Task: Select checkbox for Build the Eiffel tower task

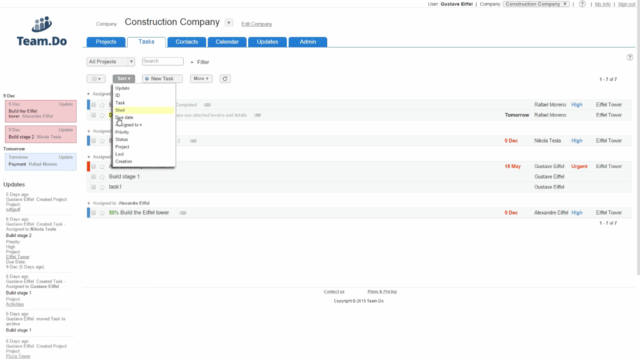Action: [x=93, y=213]
